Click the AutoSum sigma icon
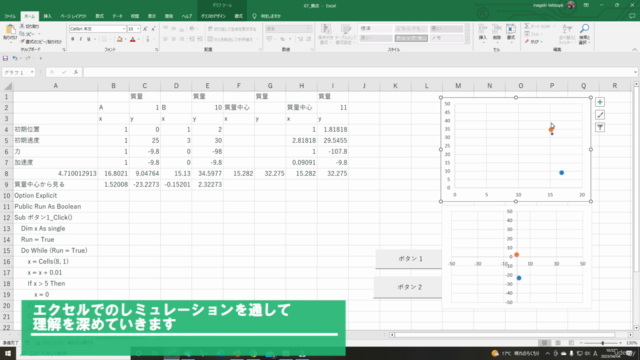Viewport: 640px width, 360px height. pyautogui.click(x=527, y=26)
